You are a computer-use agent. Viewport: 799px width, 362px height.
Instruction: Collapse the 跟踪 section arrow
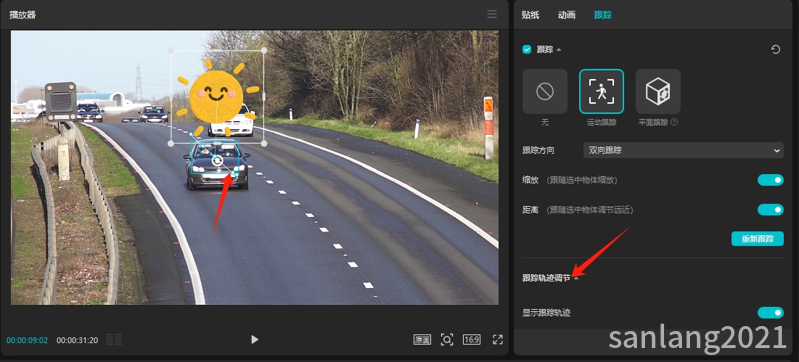tap(559, 50)
